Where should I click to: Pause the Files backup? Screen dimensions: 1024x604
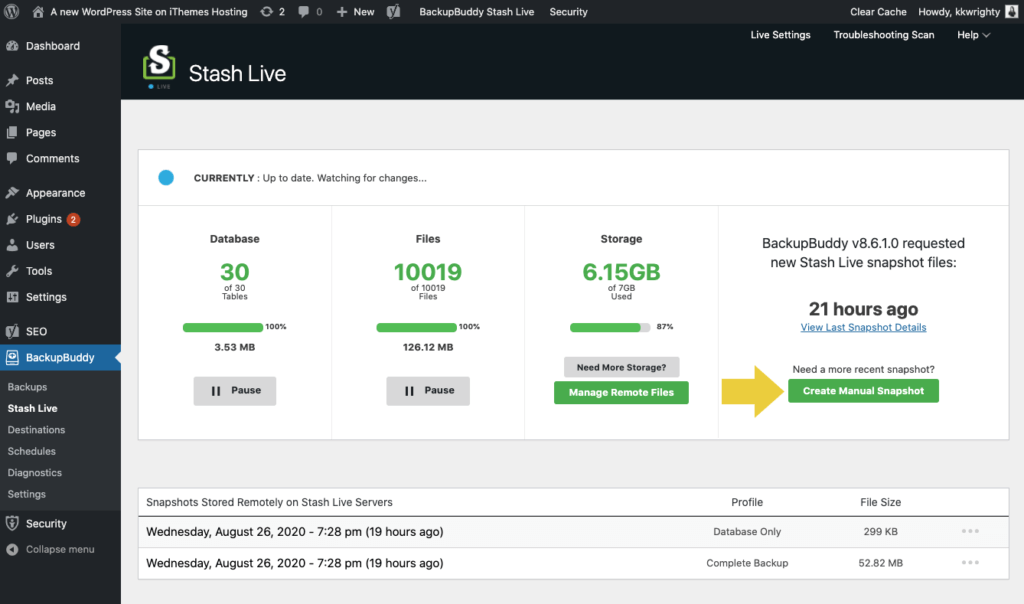[x=428, y=390]
